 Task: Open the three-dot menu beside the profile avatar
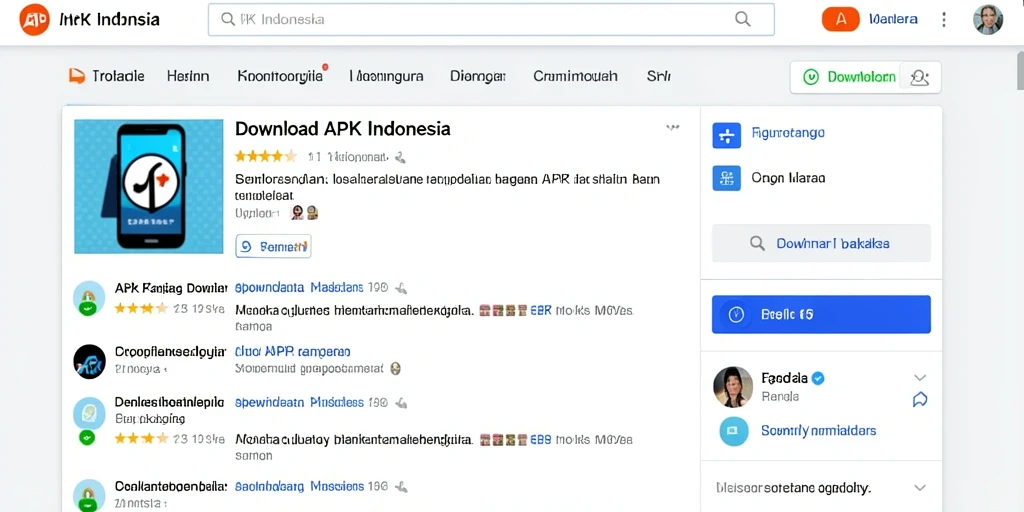pyautogui.click(x=944, y=20)
